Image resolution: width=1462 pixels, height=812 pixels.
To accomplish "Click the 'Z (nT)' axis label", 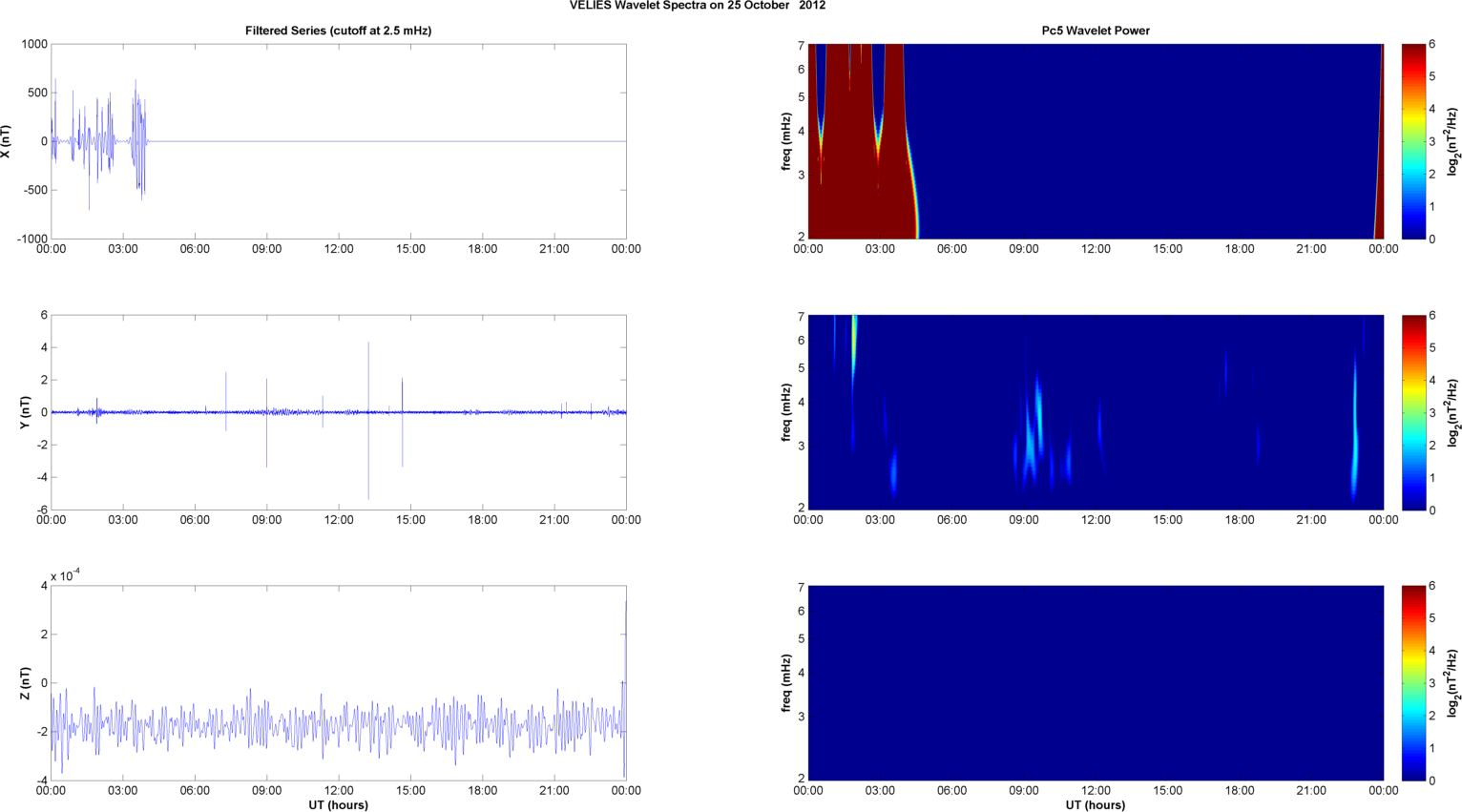I will pyautogui.click(x=26, y=683).
